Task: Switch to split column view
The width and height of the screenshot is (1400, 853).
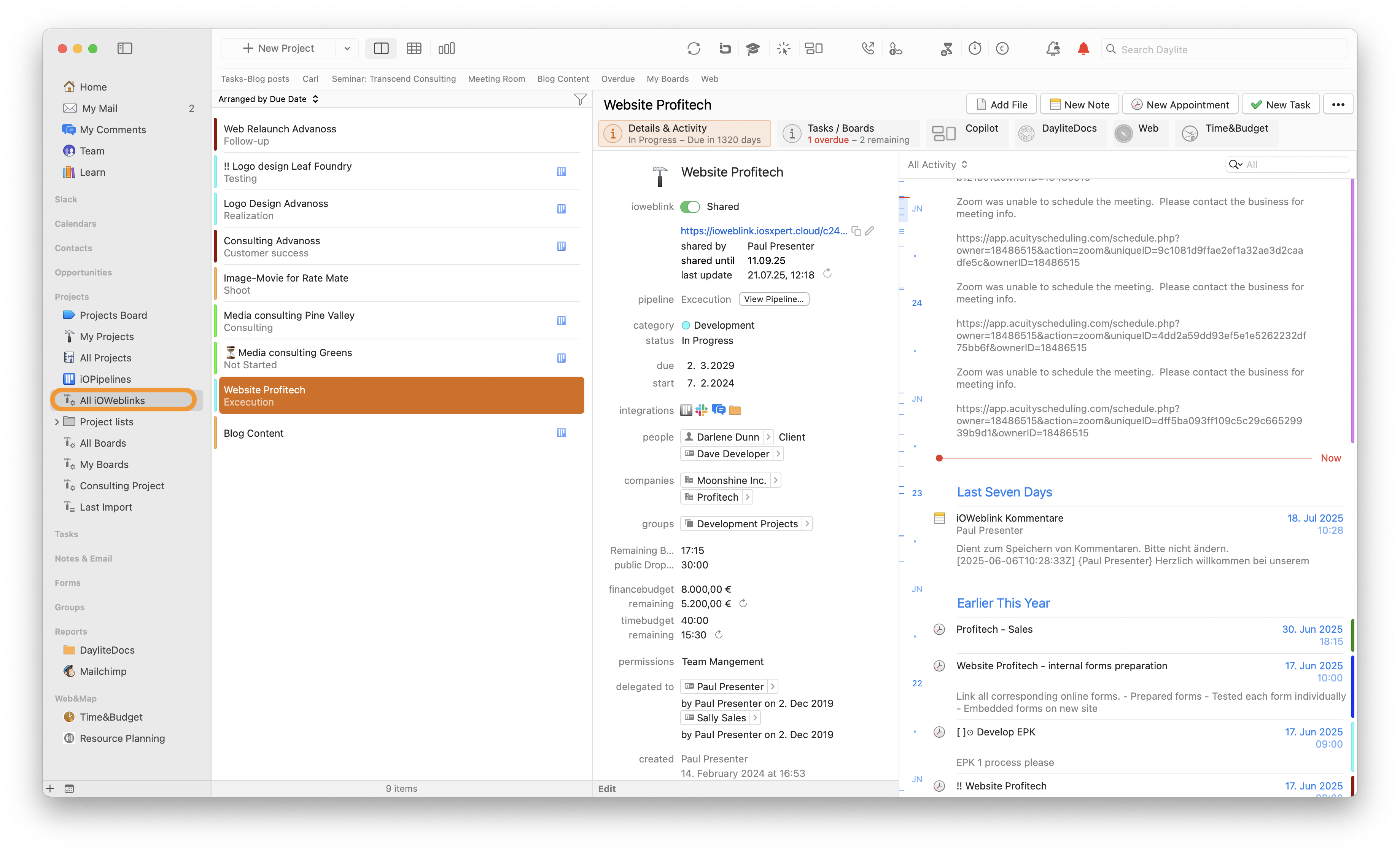Action: pyautogui.click(x=381, y=48)
